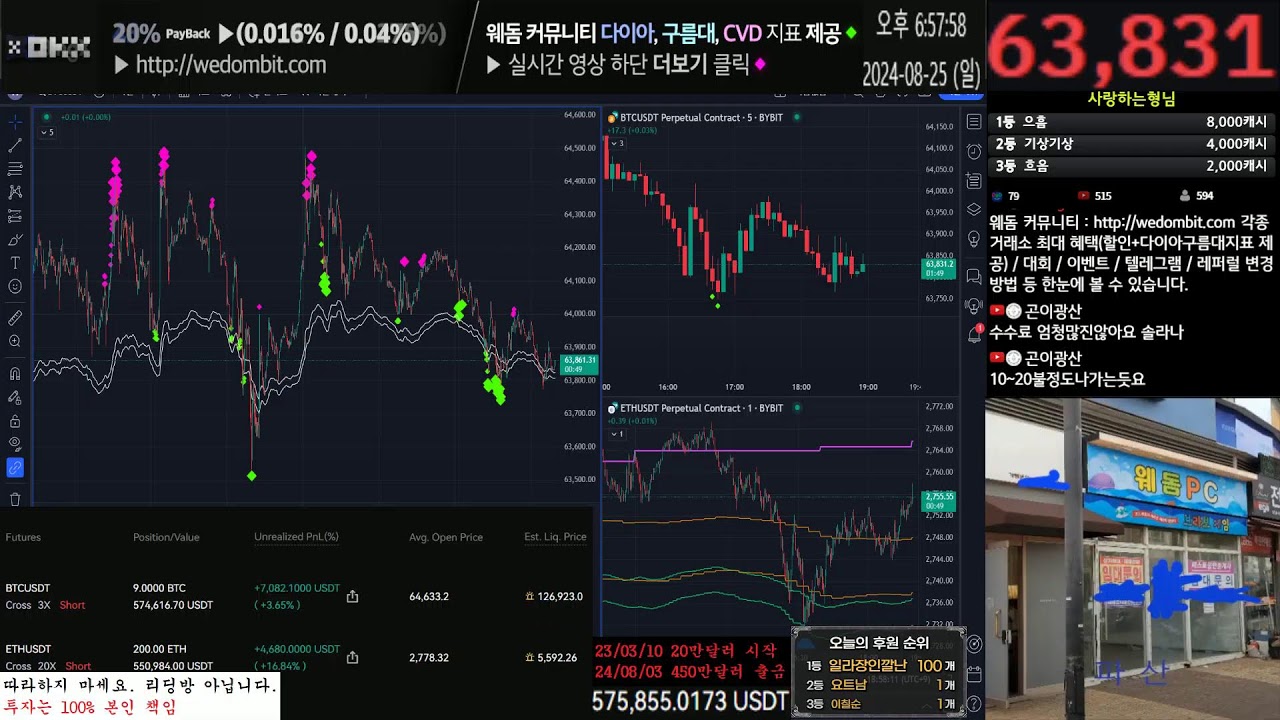The height and width of the screenshot is (720, 1280).
Task: Open the forecasting and measurement tools
Action: click(x=15, y=215)
